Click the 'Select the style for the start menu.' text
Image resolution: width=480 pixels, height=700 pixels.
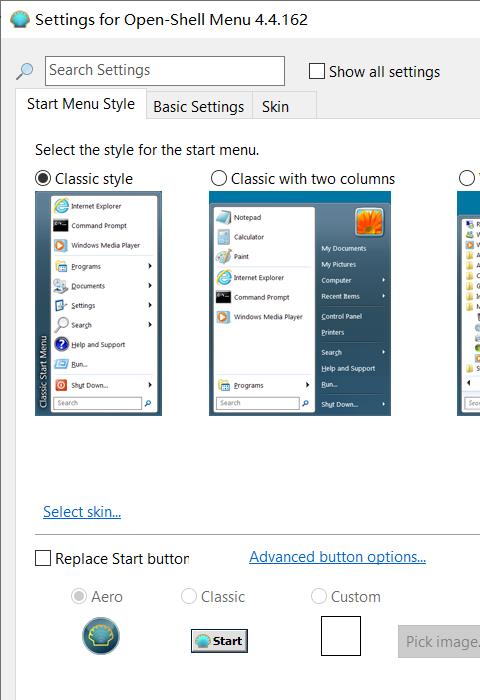(x=147, y=150)
